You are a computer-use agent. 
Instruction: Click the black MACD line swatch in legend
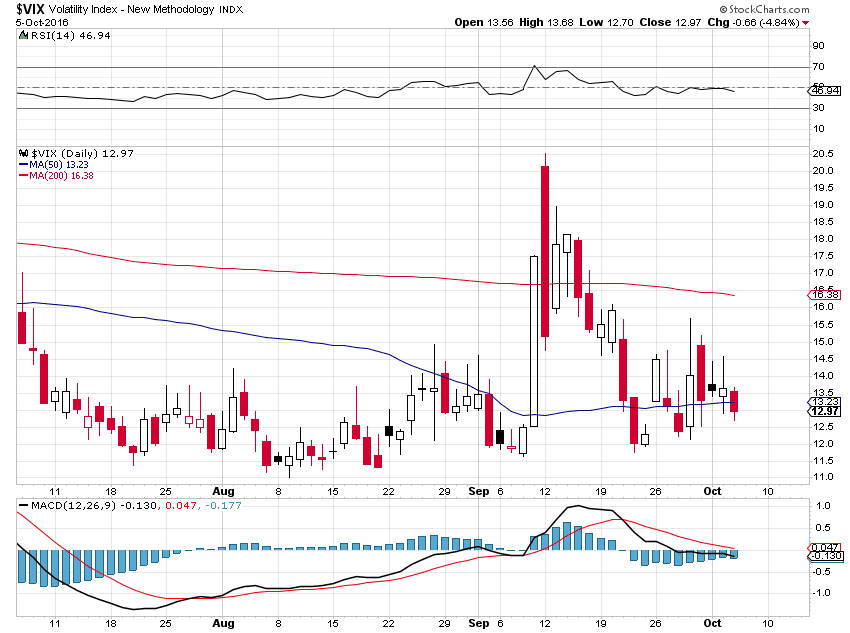coord(23,505)
